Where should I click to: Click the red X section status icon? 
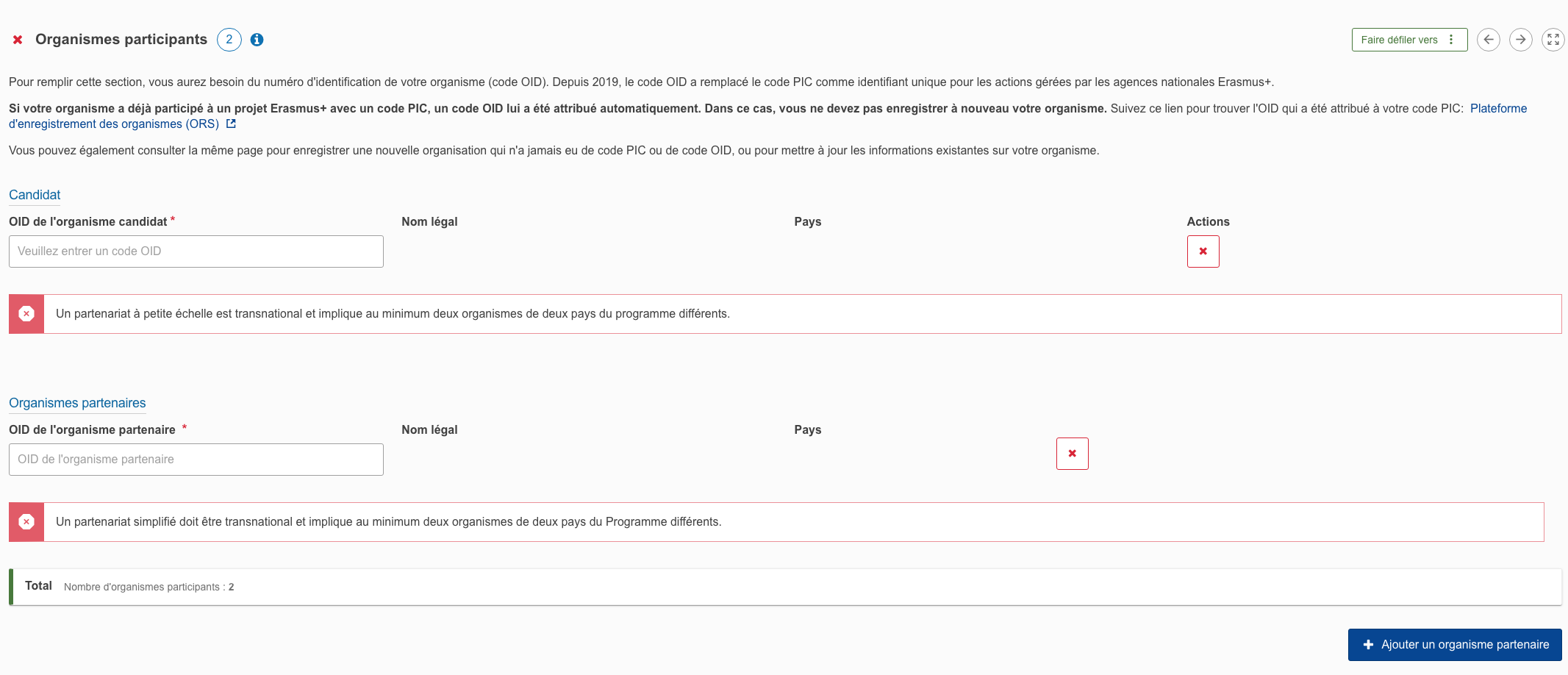coord(18,40)
